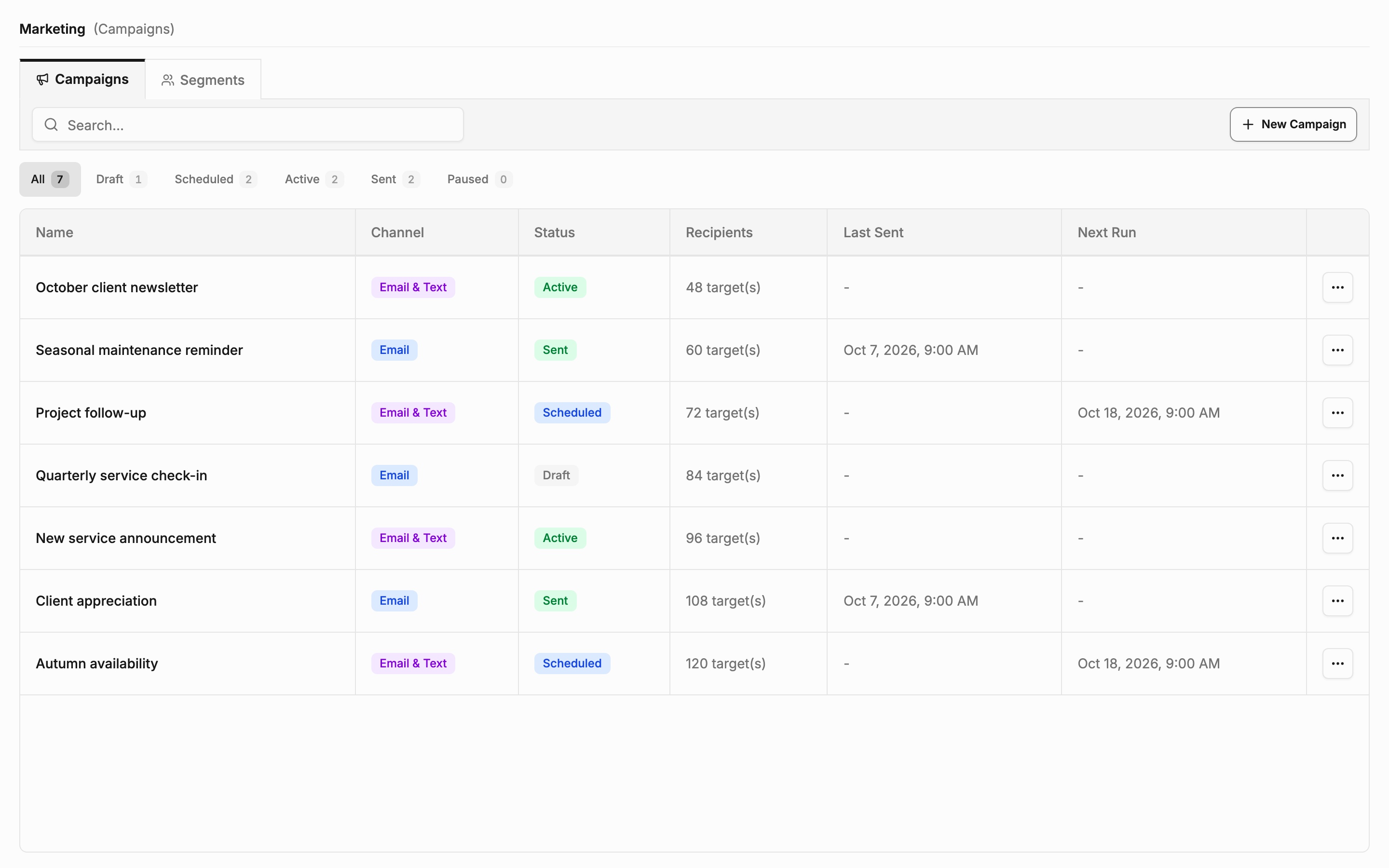This screenshot has height=868, width=1389.
Task: Open actions menu for October client newsletter
Action: tap(1337, 287)
